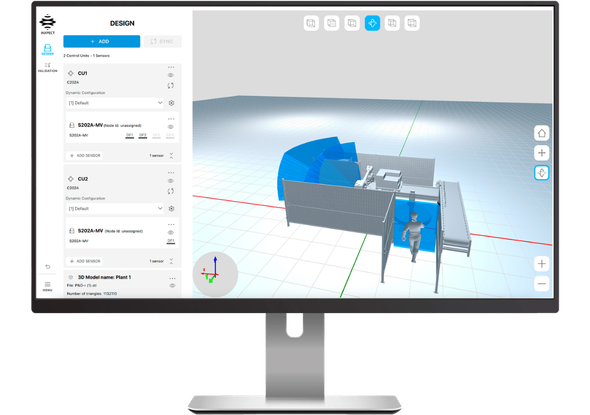This screenshot has width=590, height=415.
Task: Select DF2 on CU1's S202A-MV sensor
Action: coord(143,135)
